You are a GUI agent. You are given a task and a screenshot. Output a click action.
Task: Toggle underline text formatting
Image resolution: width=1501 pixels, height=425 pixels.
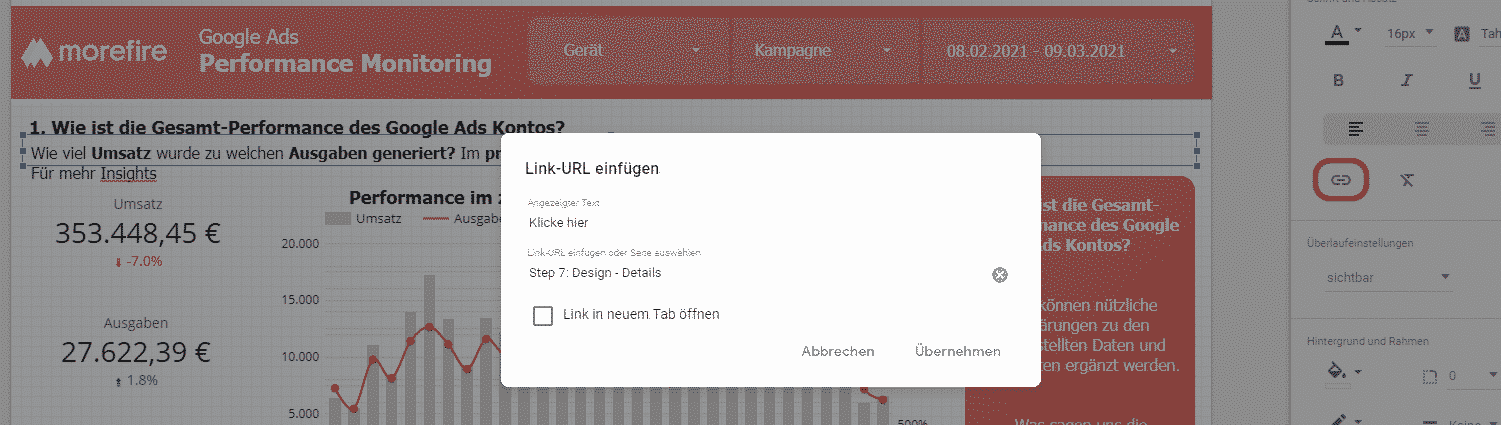pos(1474,80)
